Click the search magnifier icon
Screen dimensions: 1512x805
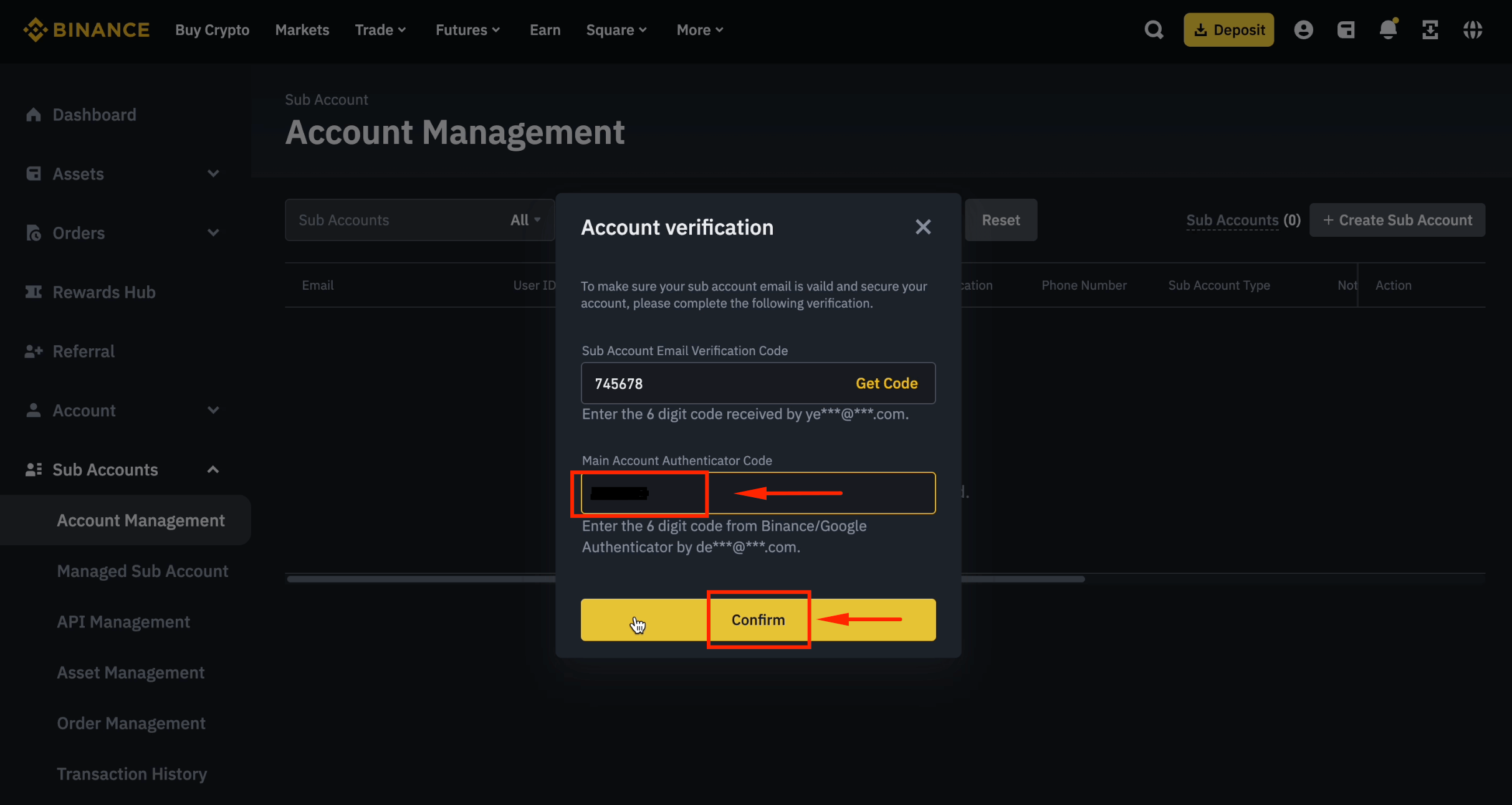(1154, 30)
